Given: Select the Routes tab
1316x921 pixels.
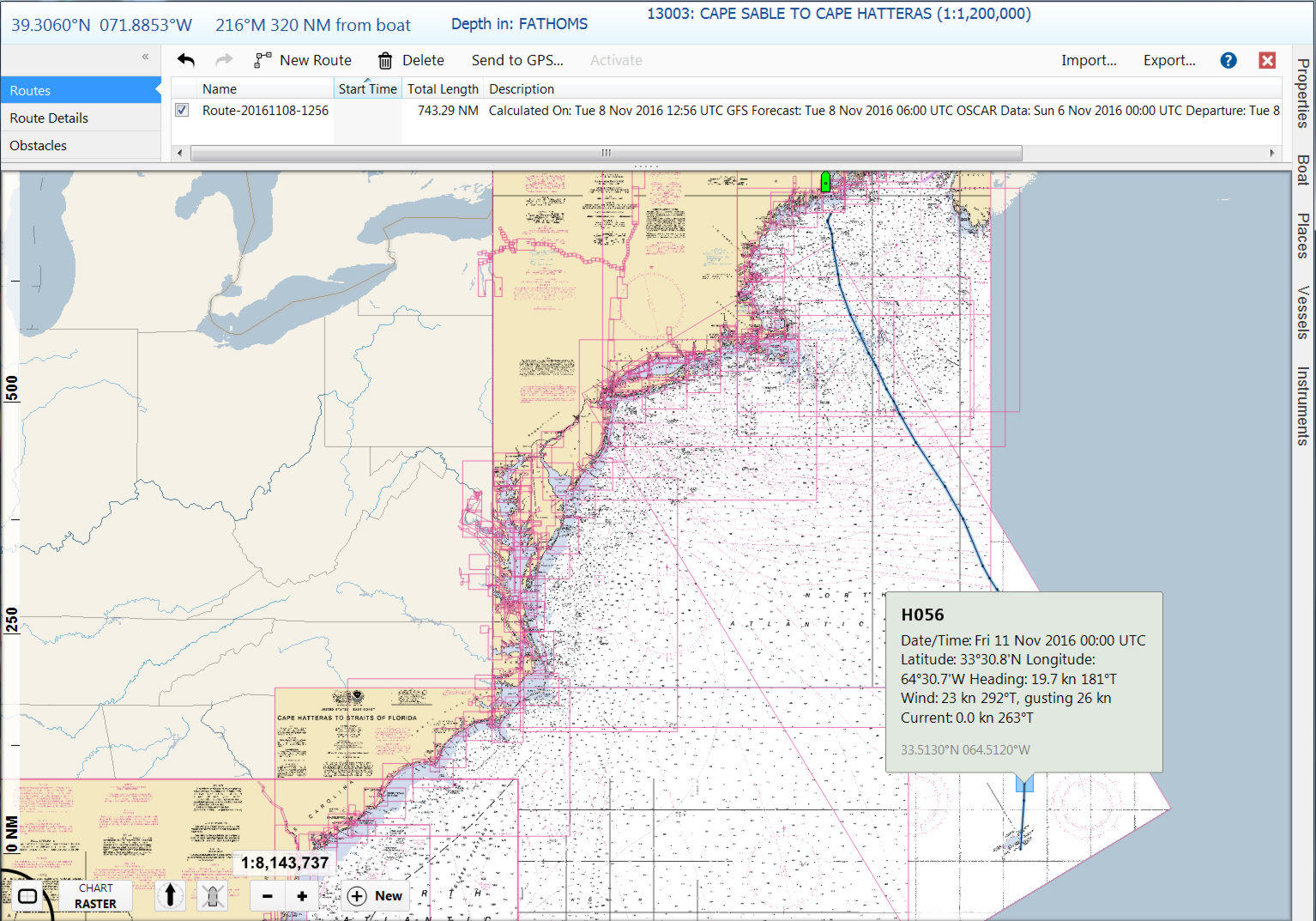Looking at the screenshot, I should pos(81,90).
